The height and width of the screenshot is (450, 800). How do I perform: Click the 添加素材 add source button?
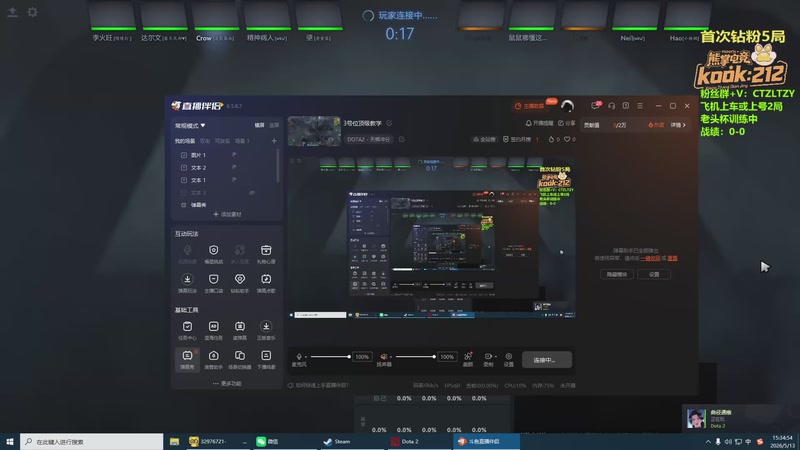227,214
